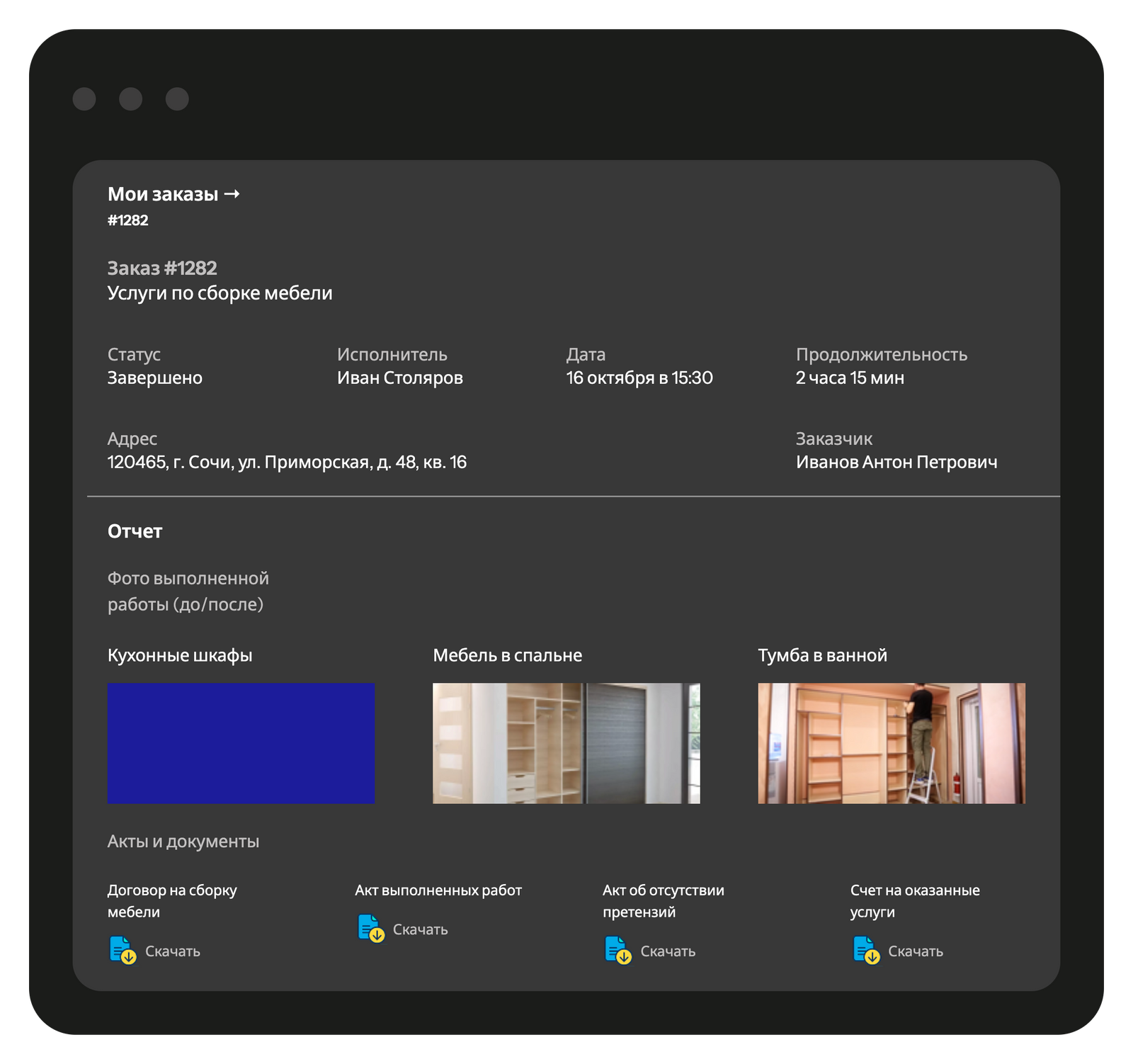Click the Договор на сборку мебели document title

click(172, 901)
